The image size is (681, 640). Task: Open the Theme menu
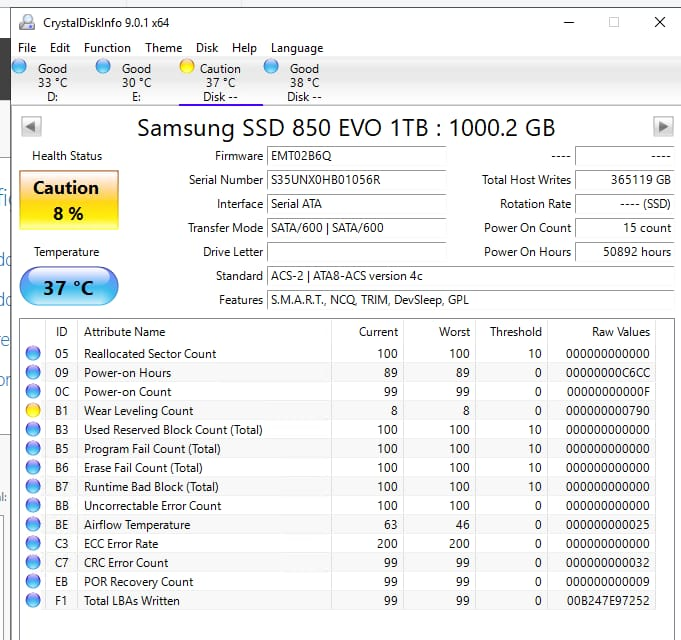[164, 48]
